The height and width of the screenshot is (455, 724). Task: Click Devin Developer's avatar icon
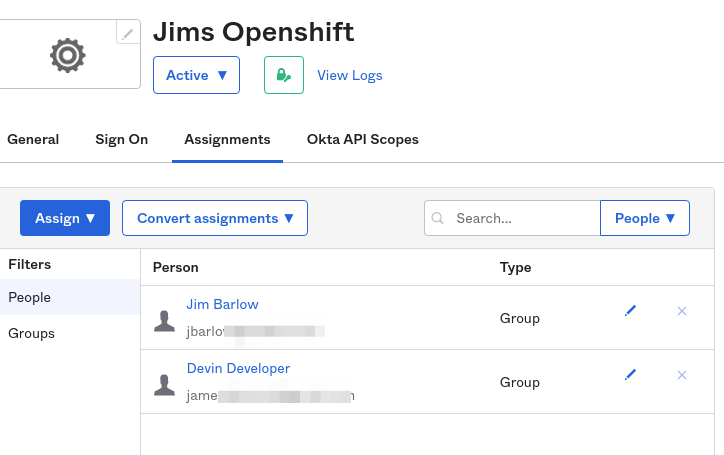[164, 385]
